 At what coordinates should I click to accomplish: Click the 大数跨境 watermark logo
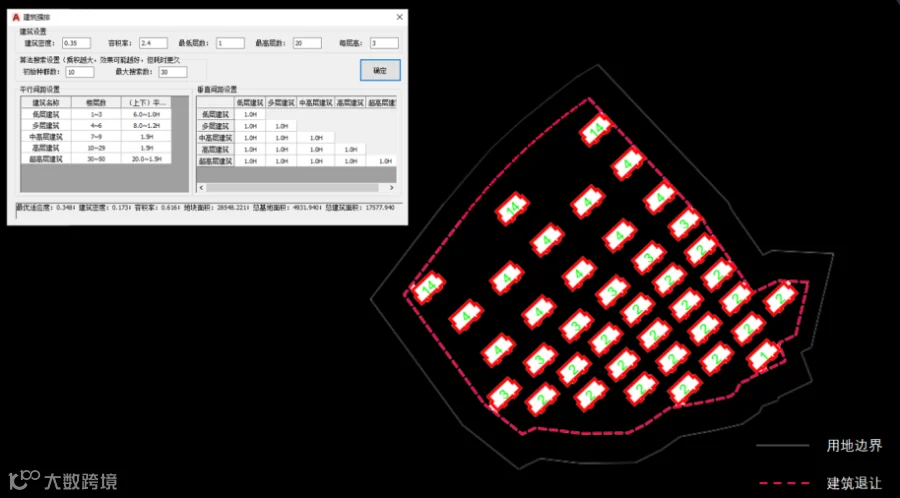tap(63, 480)
